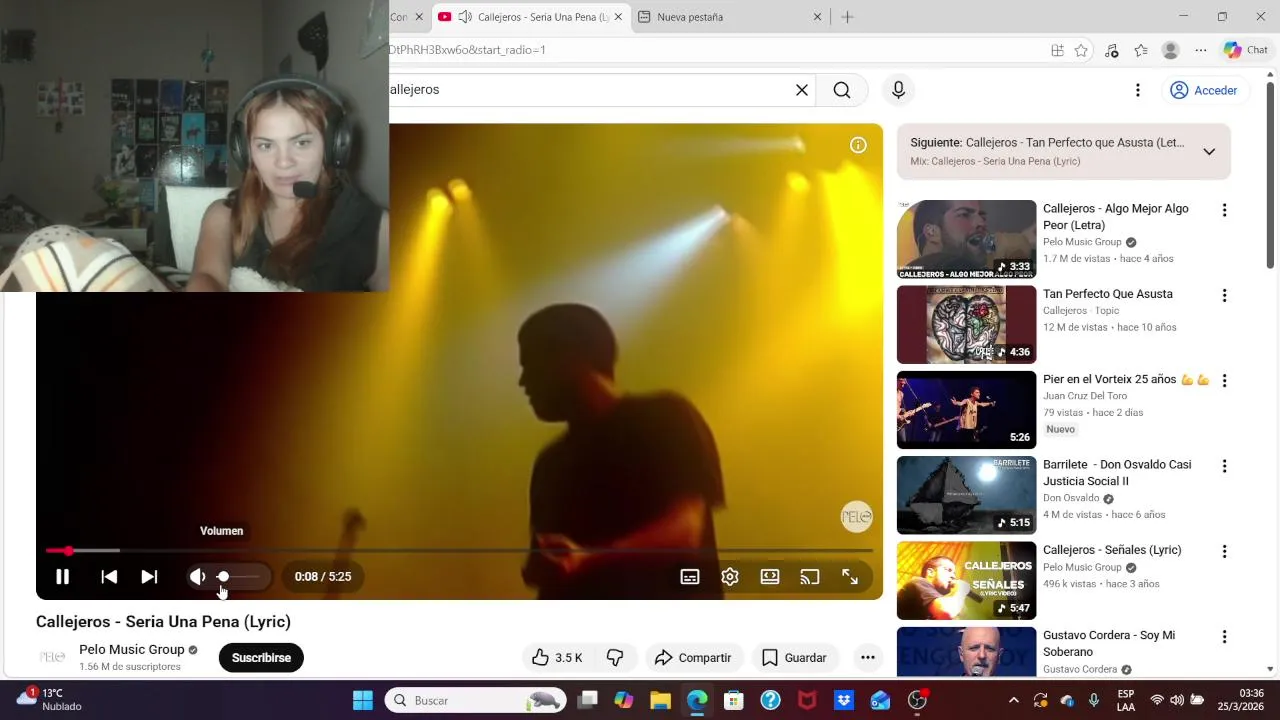Open the weather widget 13°C Nublado
Viewport: 1280px width, 720px height.
[x=50, y=700]
